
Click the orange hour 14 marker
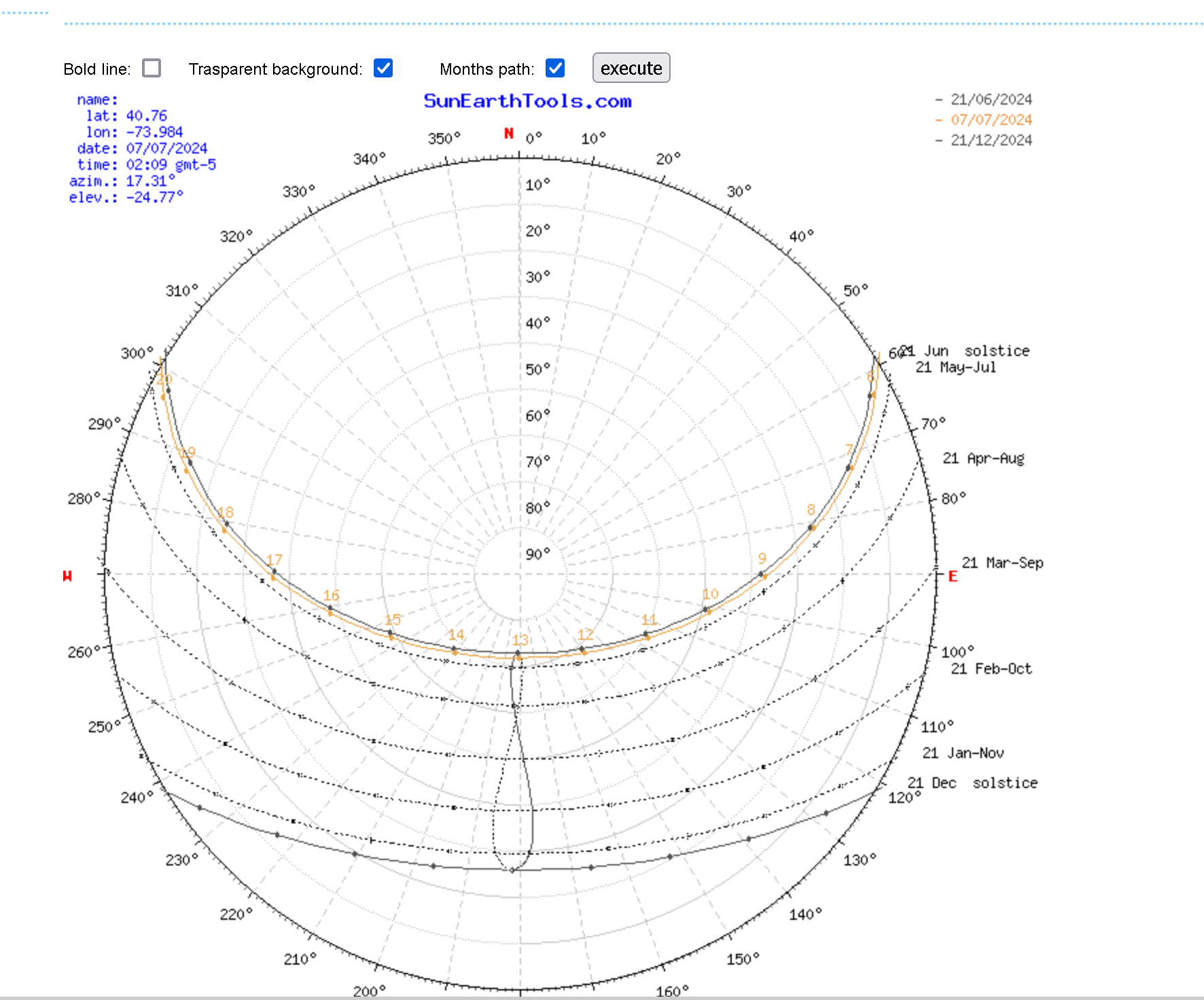[456, 635]
